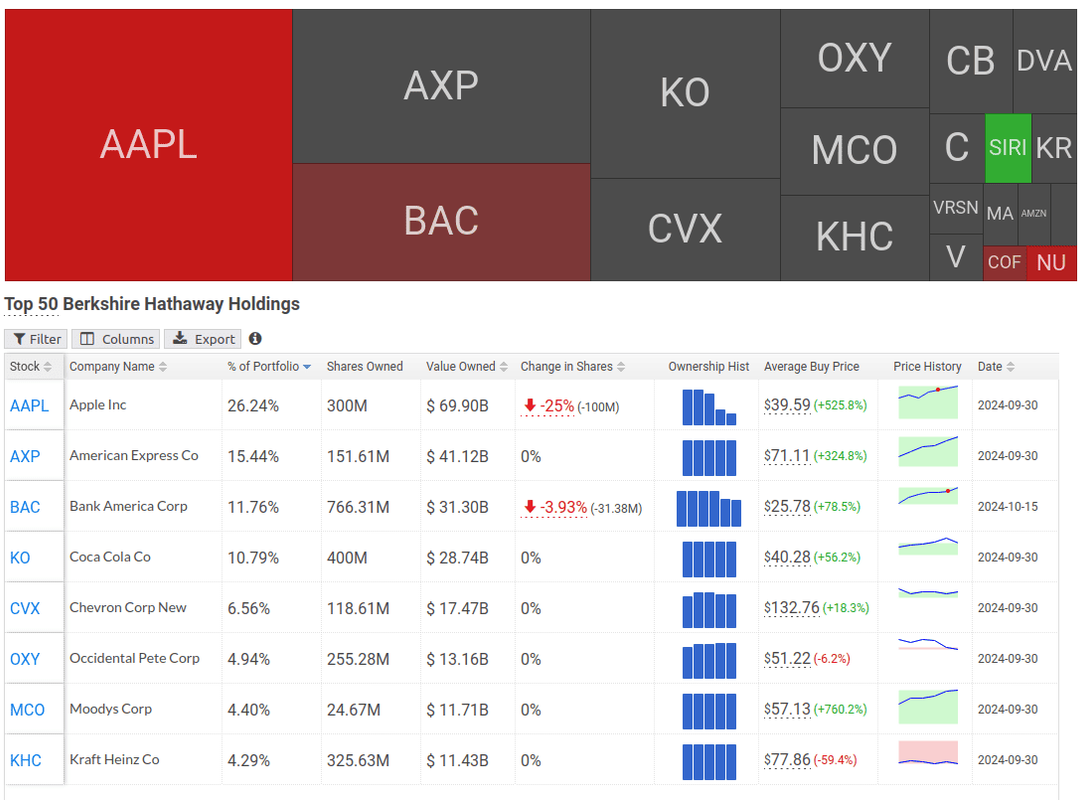
Task: Select the red COF treemap tile
Action: coord(1005,263)
